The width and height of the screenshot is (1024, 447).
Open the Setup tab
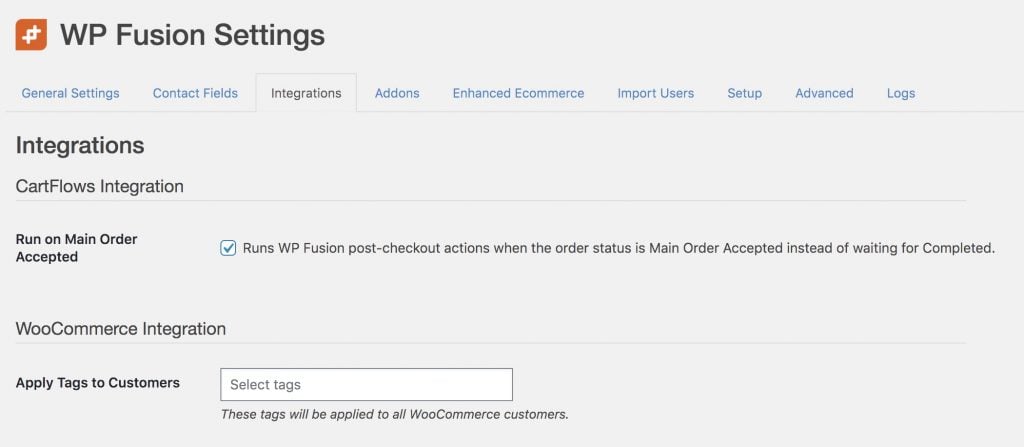click(744, 93)
